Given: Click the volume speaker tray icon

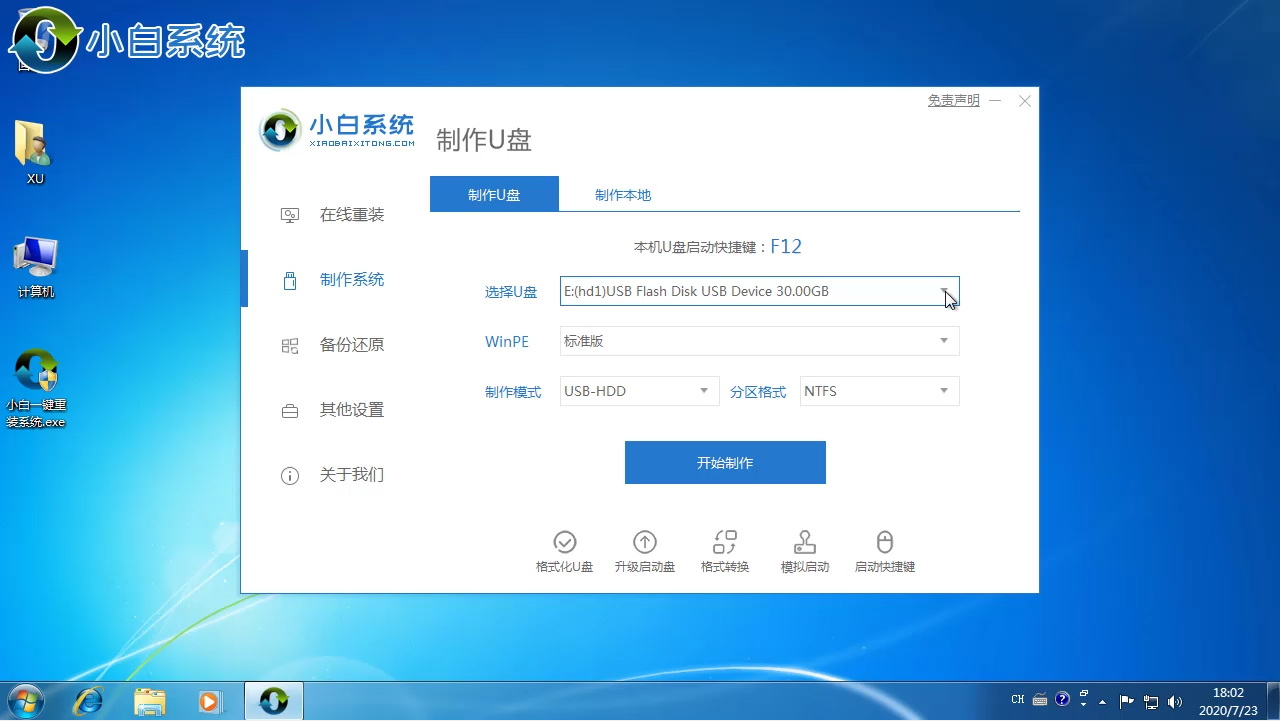Looking at the screenshot, I should [1174, 701].
